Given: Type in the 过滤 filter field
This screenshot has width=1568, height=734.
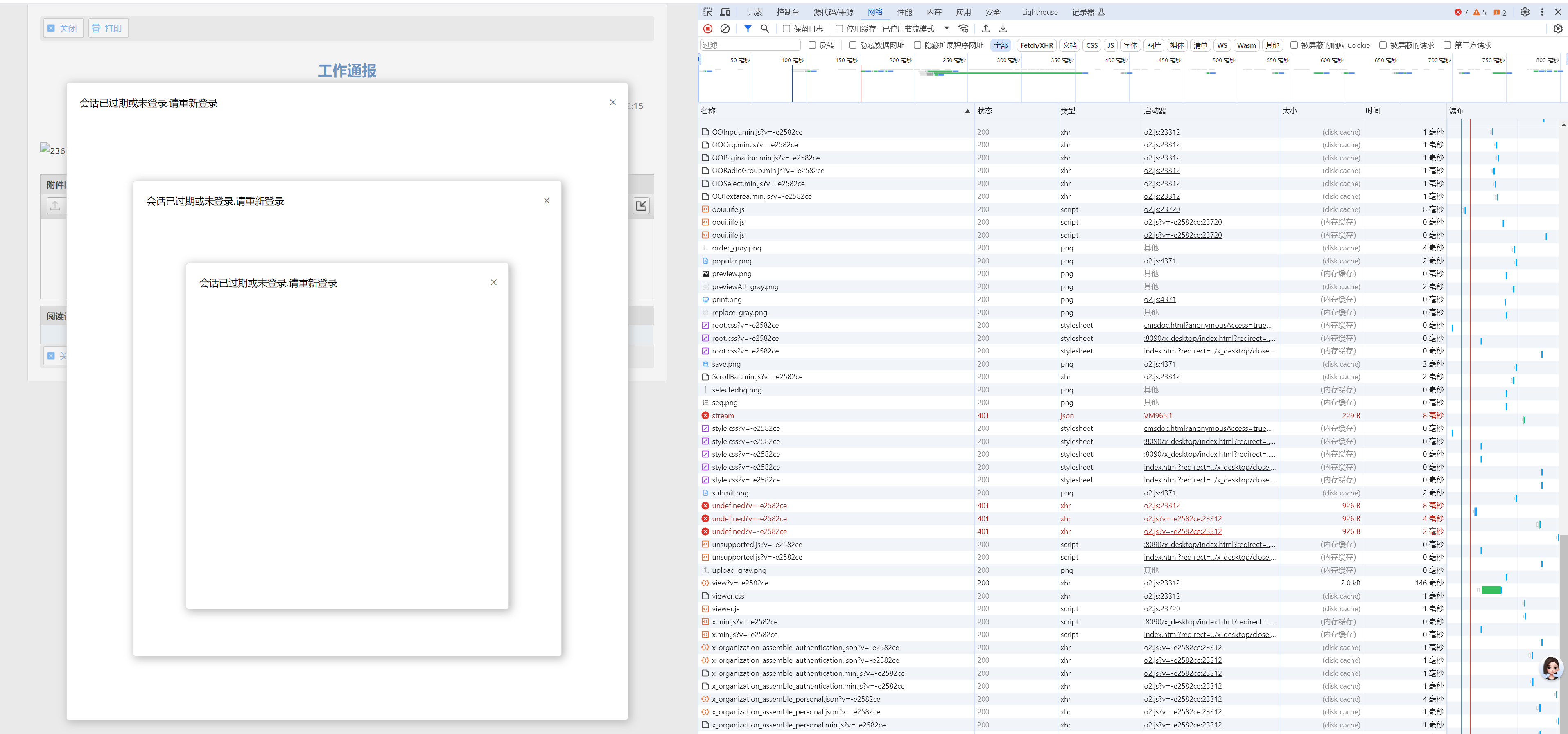Looking at the screenshot, I should point(750,45).
